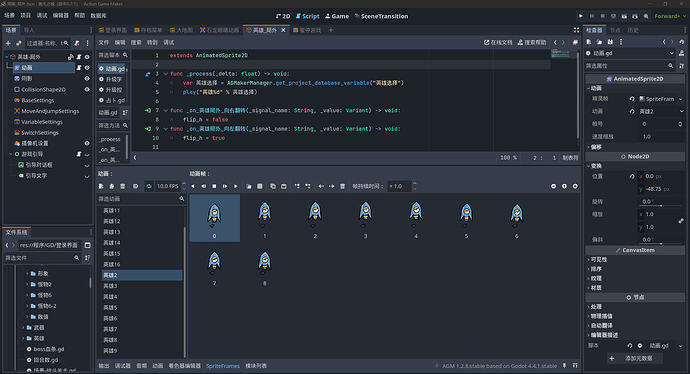The height and width of the screenshot is (374, 690).
Task: Open 在线文档 online docs
Action: pos(498,43)
